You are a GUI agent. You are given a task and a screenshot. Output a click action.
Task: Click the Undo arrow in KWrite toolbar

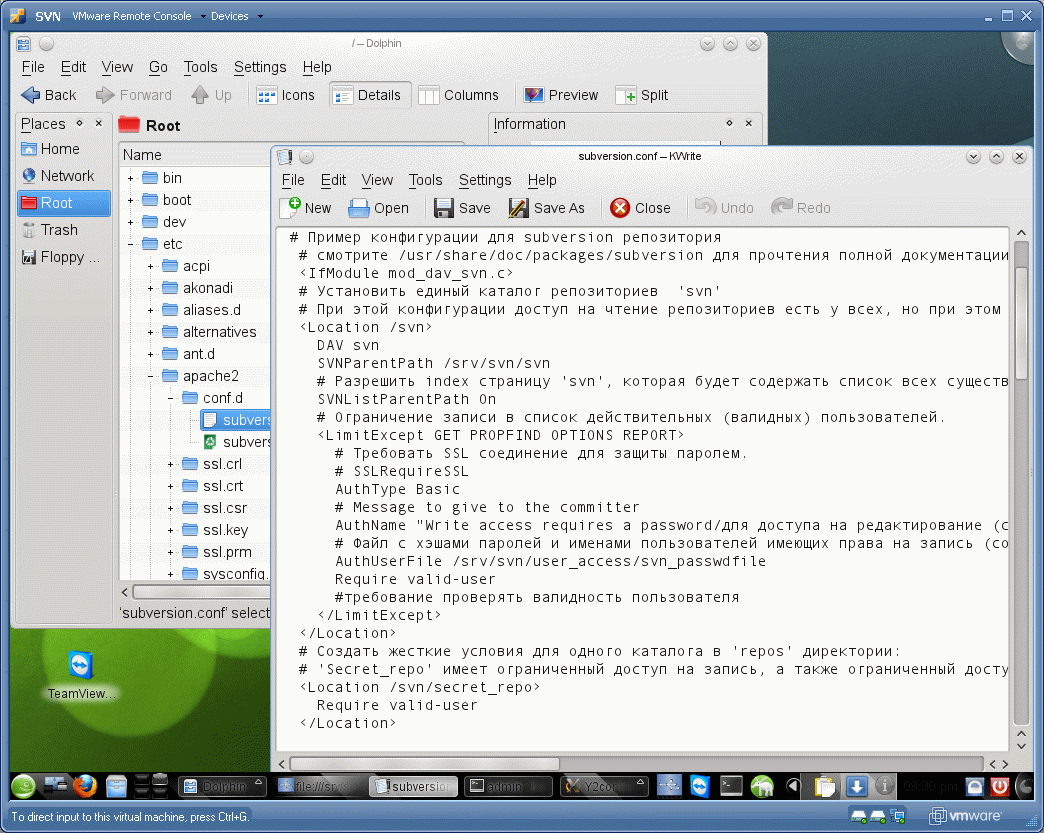pos(706,207)
